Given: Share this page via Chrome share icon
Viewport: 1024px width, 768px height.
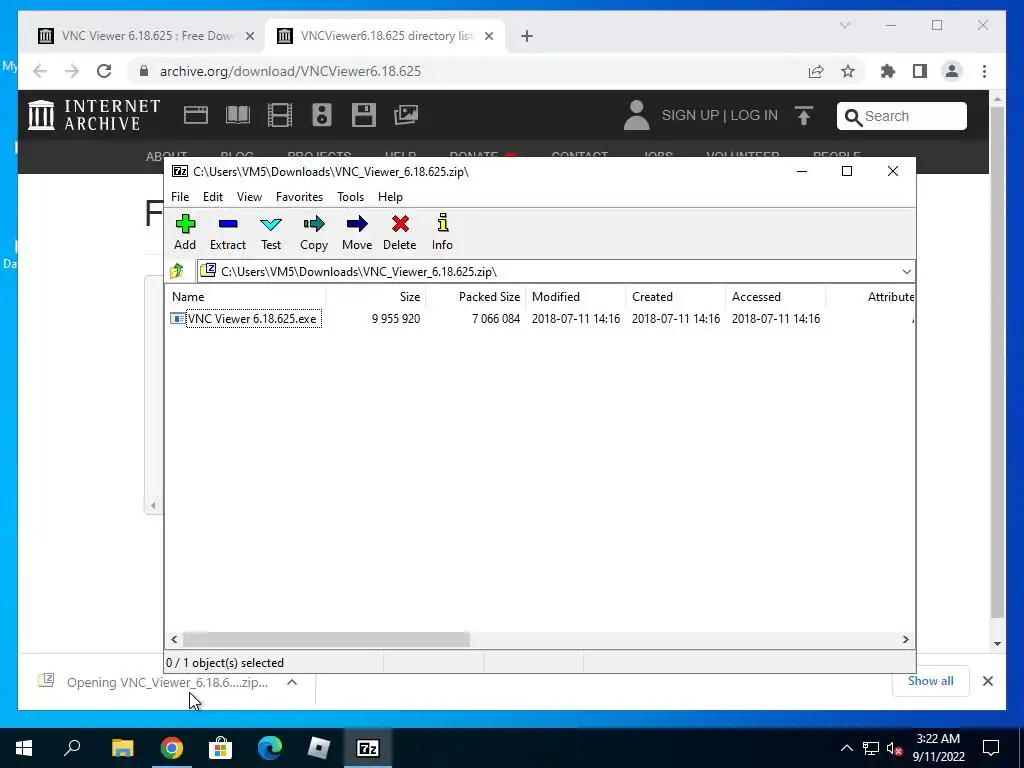Looking at the screenshot, I should (x=816, y=71).
